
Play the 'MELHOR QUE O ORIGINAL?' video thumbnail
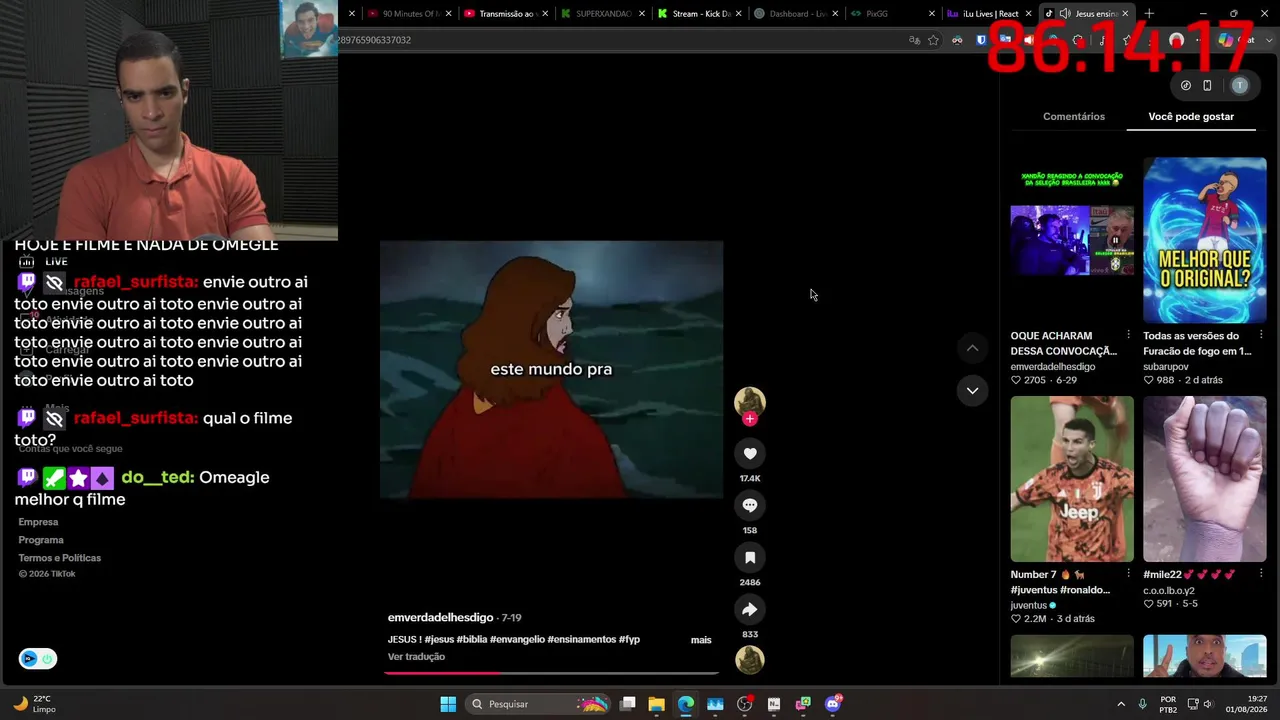[1205, 240]
